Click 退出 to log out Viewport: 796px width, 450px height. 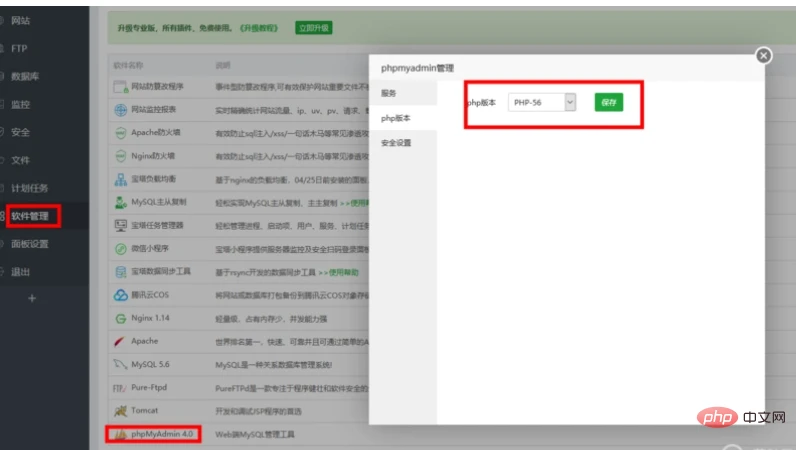[x=21, y=272]
